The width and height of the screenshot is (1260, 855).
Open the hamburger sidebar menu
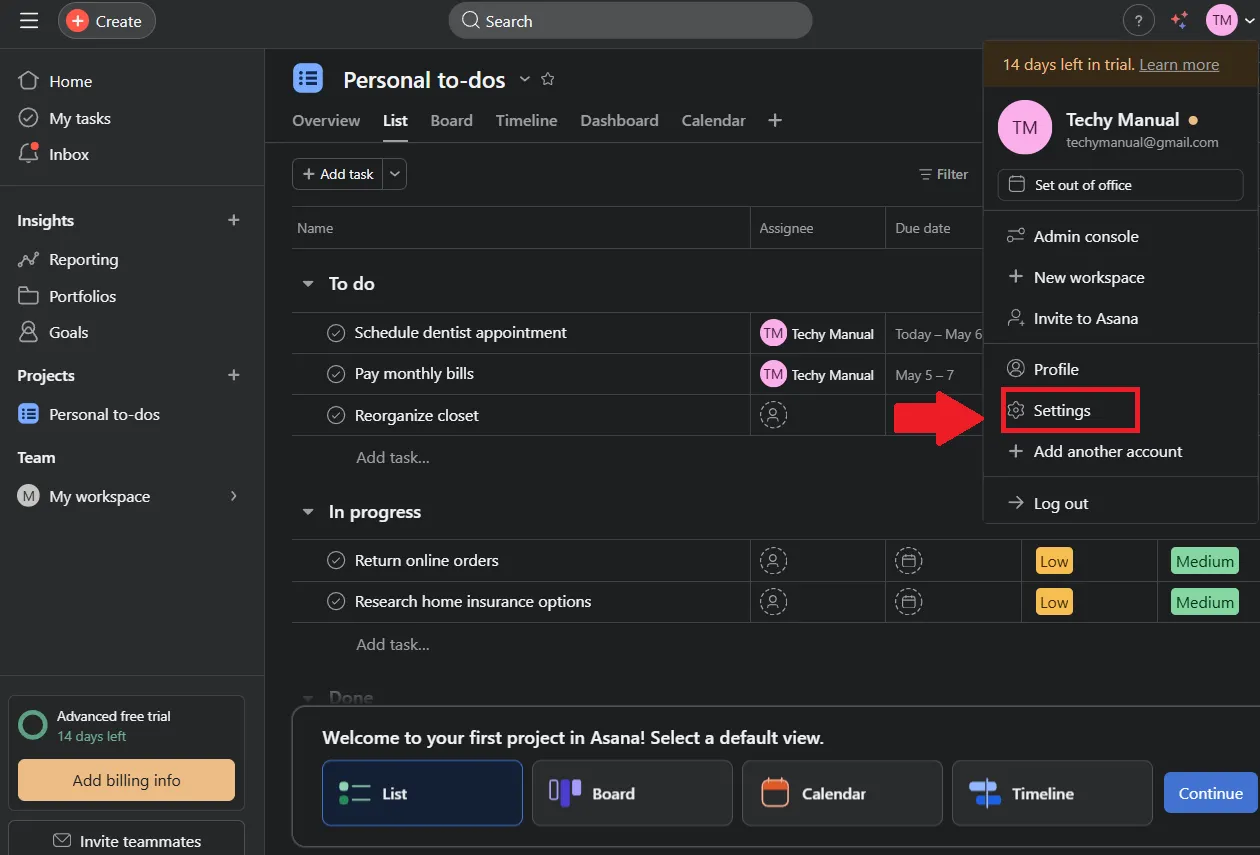click(x=29, y=21)
